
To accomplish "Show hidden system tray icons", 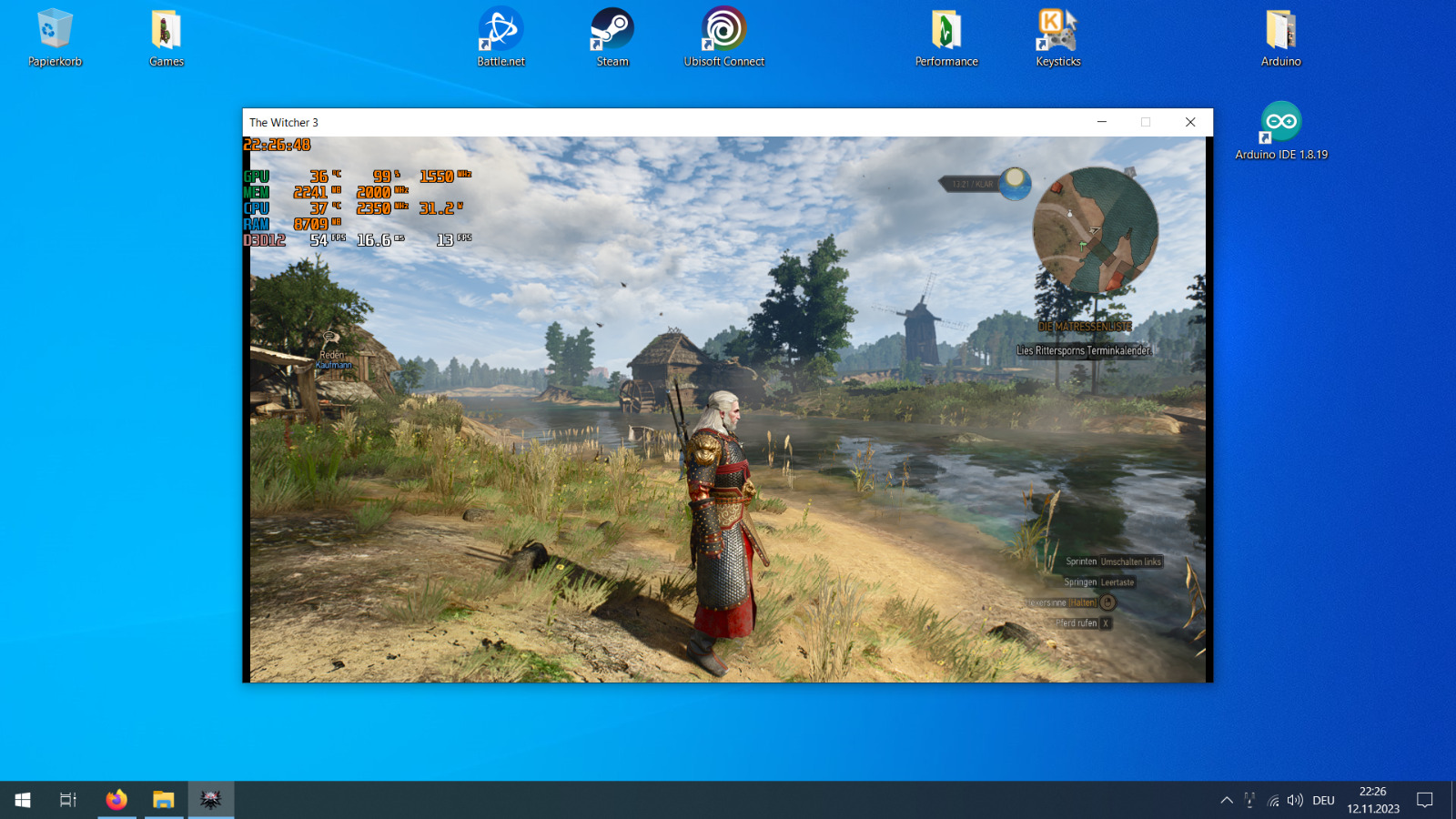I will [1227, 801].
